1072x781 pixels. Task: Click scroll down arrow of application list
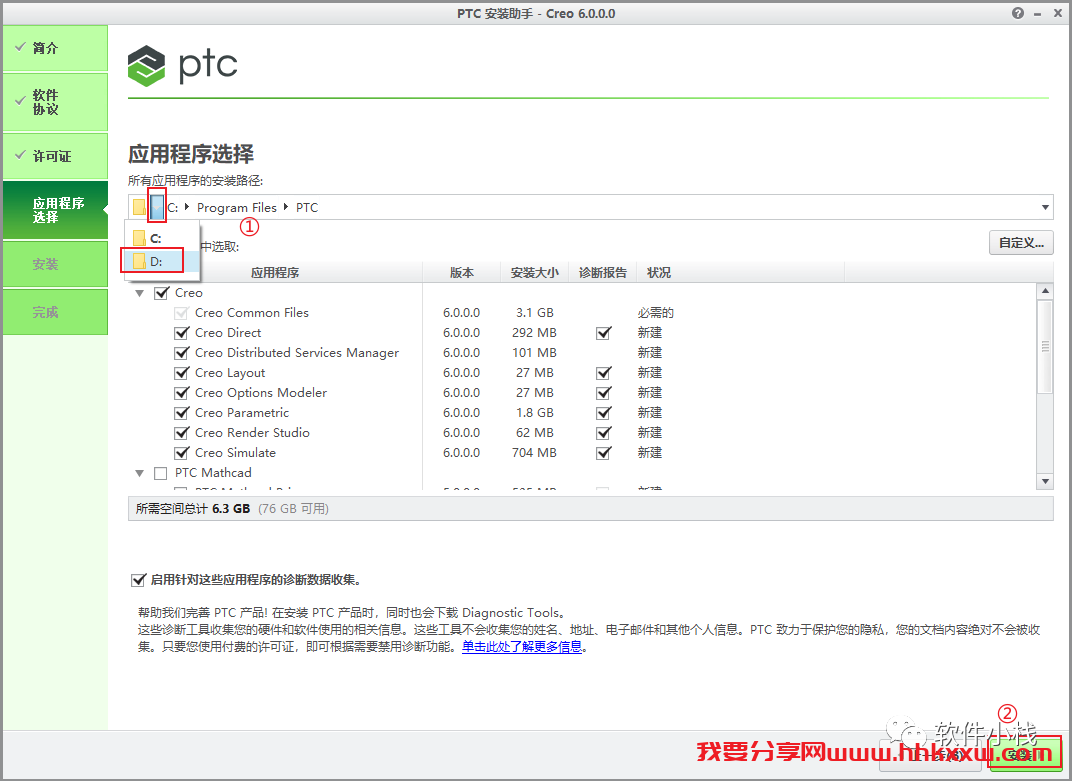pyautogui.click(x=1045, y=481)
